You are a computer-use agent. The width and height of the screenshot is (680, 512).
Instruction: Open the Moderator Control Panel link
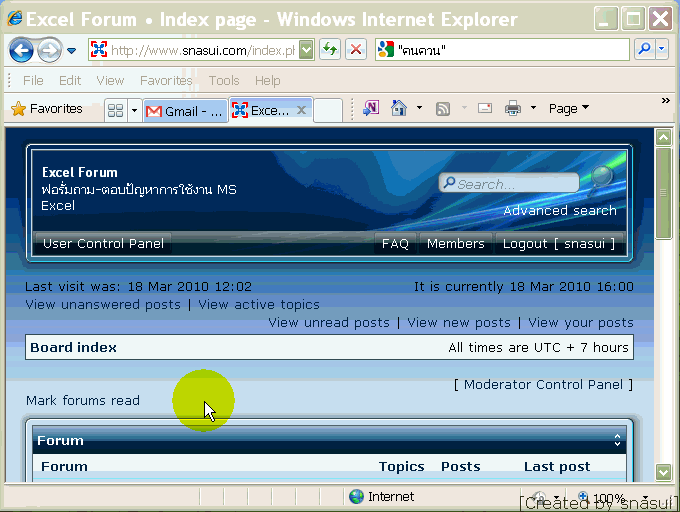(543, 385)
